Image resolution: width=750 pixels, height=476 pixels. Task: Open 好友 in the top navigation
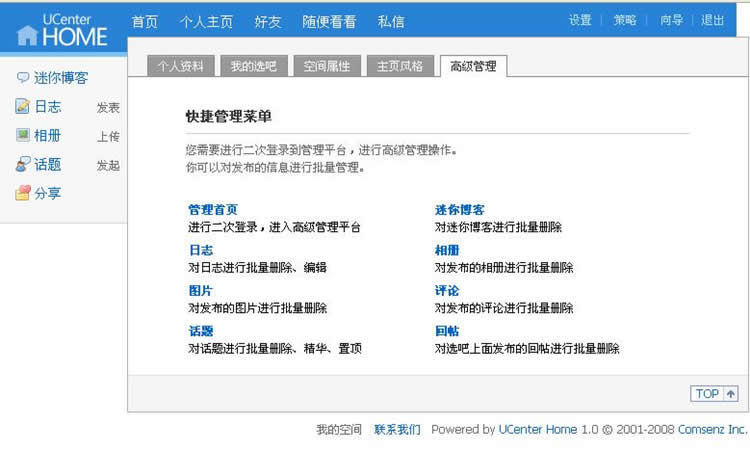(268, 21)
